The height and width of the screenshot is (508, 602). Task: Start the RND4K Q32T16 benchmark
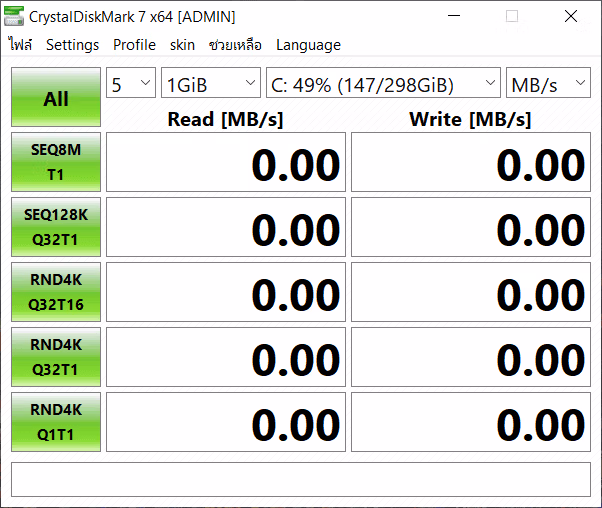(56, 292)
